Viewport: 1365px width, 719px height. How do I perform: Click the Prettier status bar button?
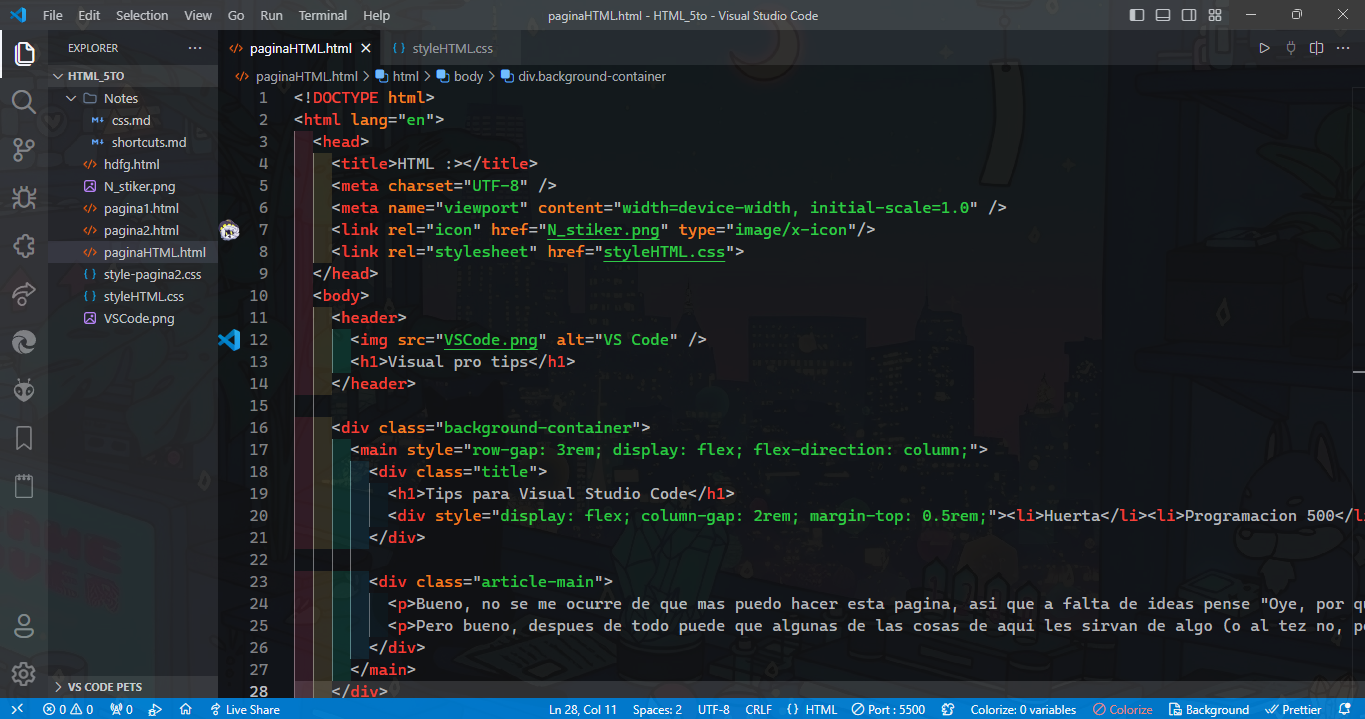1293,709
